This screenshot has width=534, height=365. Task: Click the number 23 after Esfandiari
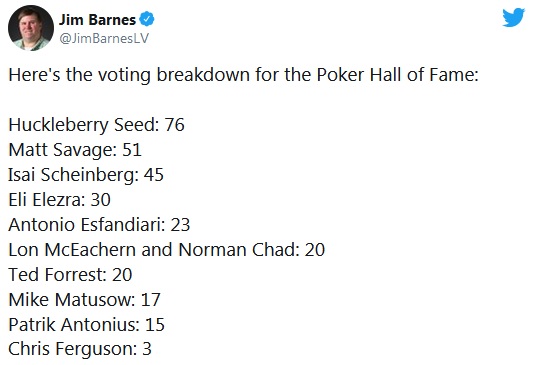(180, 225)
